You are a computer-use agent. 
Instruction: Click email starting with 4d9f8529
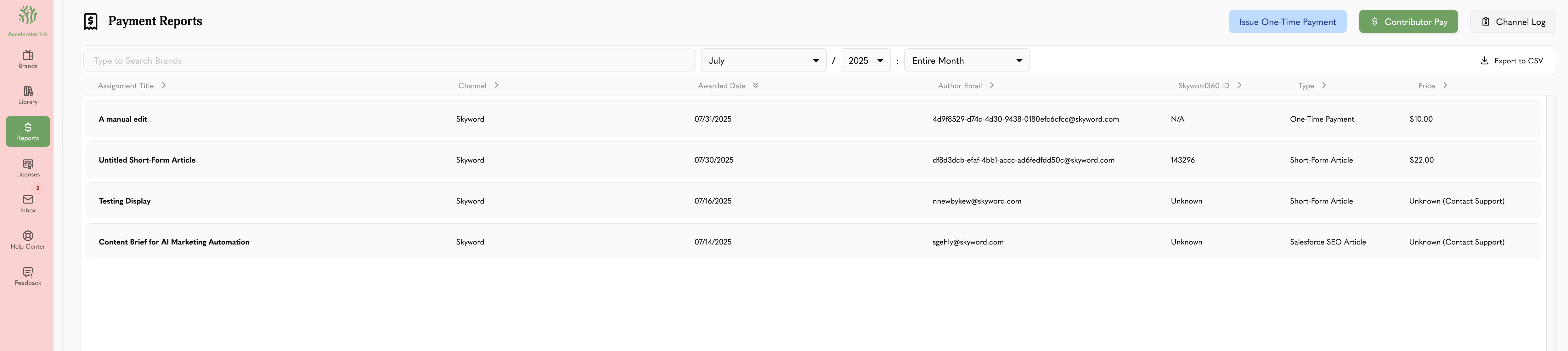click(x=1026, y=119)
